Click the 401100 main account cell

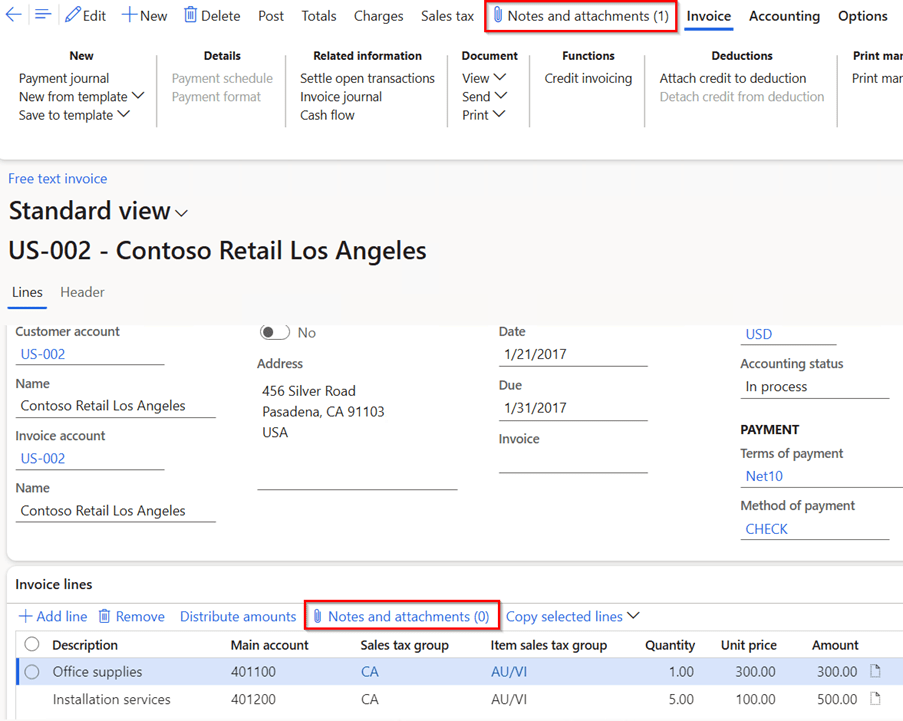253,671
